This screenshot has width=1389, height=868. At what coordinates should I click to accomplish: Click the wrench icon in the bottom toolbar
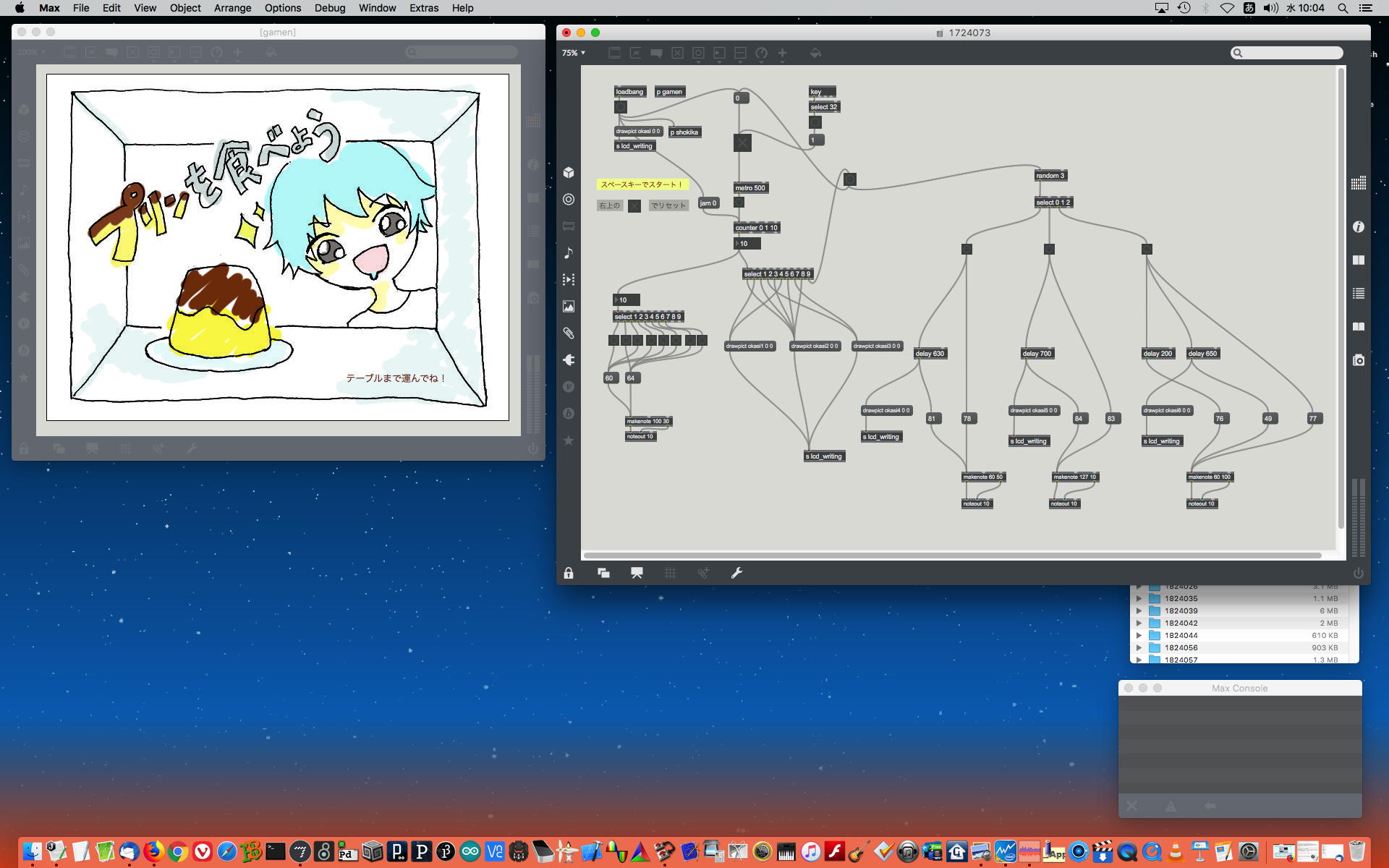[736, 573]
